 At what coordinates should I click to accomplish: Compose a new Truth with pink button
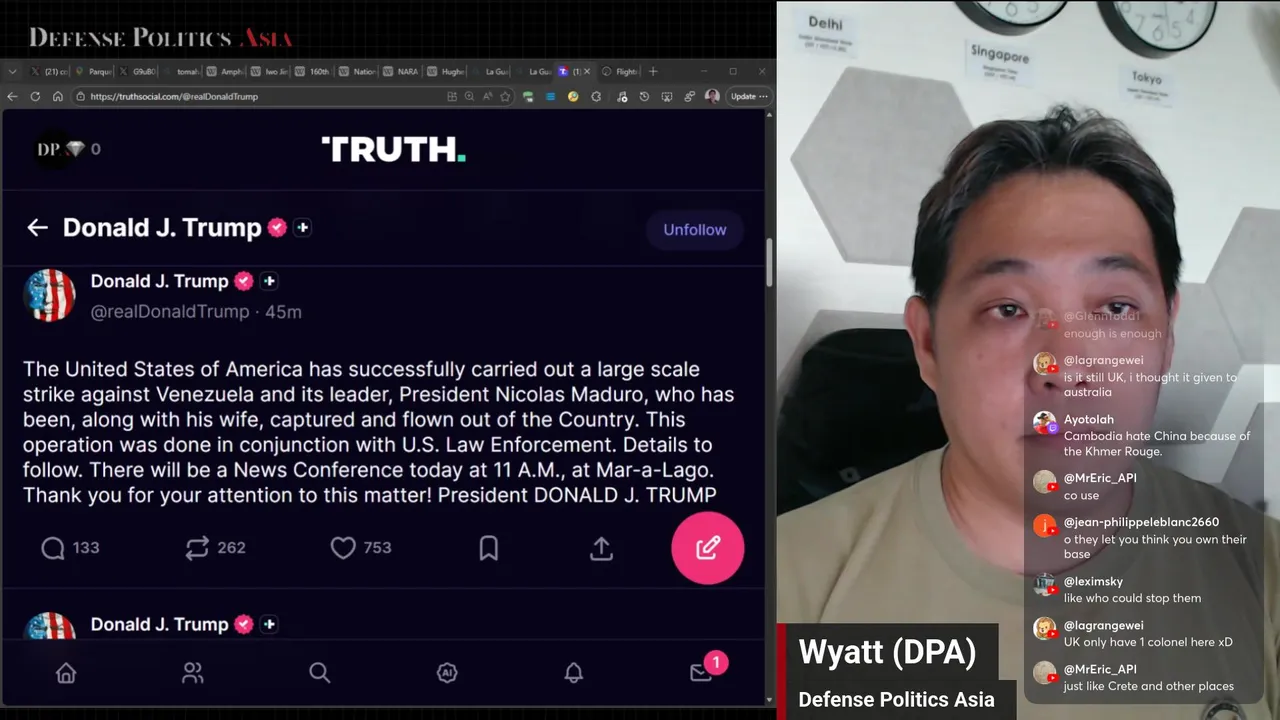[x=707, y=548]
